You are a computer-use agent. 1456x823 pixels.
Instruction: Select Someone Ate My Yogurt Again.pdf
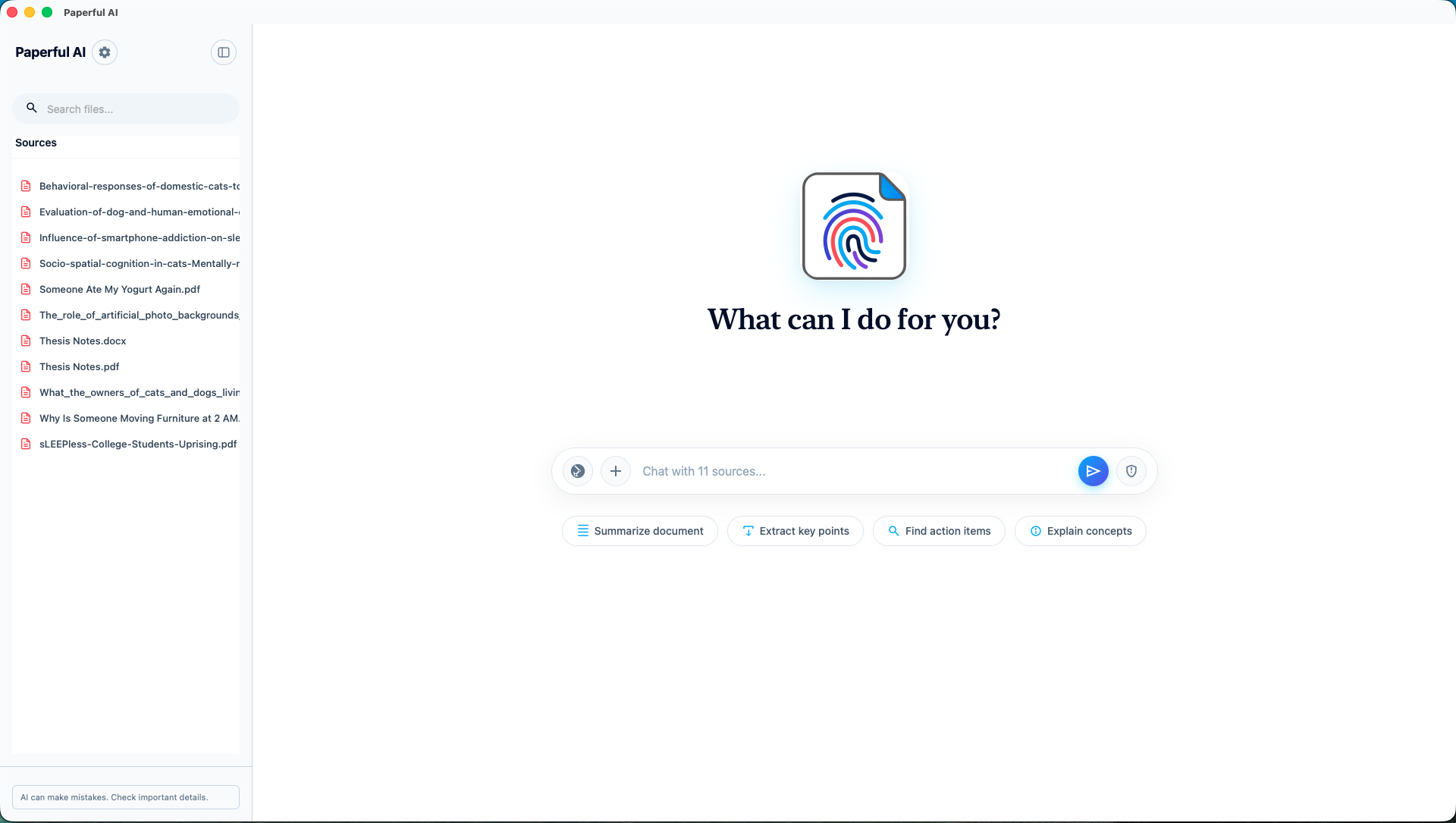click(126, 289)
